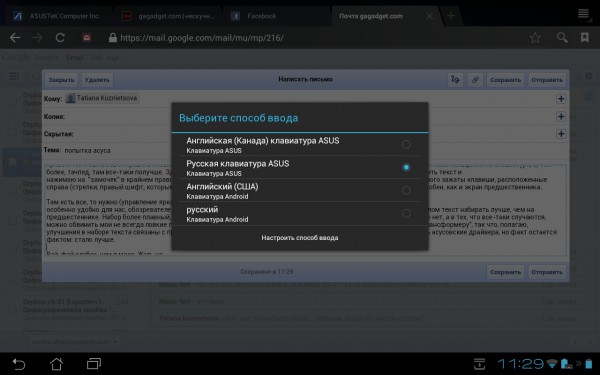The height and width of the screenshot is (375, 600).
Task: Open the Gmail hamburger menu icon
Action: [x=14, y=76]
